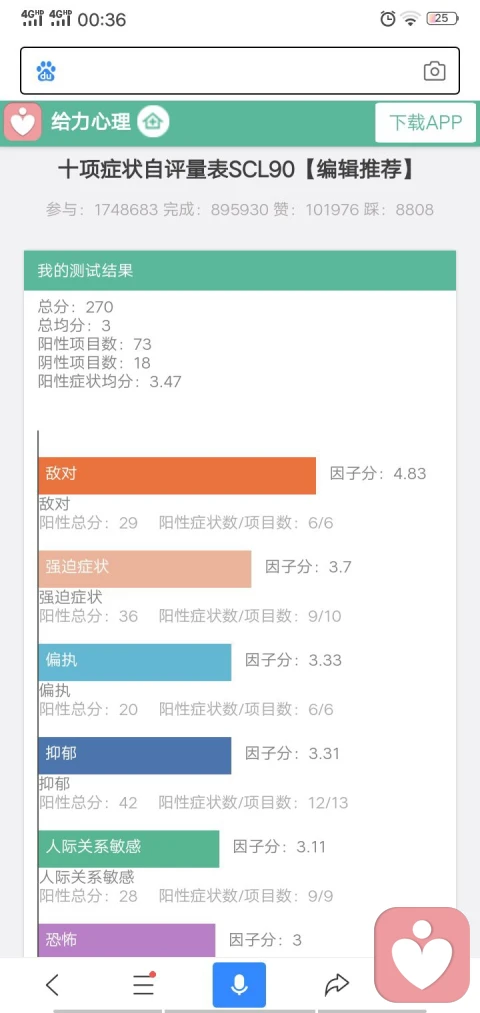This screenshot has width=480, height=1013.
Task: Tap the purple 恐怖 bar
Action: [127, 940]
